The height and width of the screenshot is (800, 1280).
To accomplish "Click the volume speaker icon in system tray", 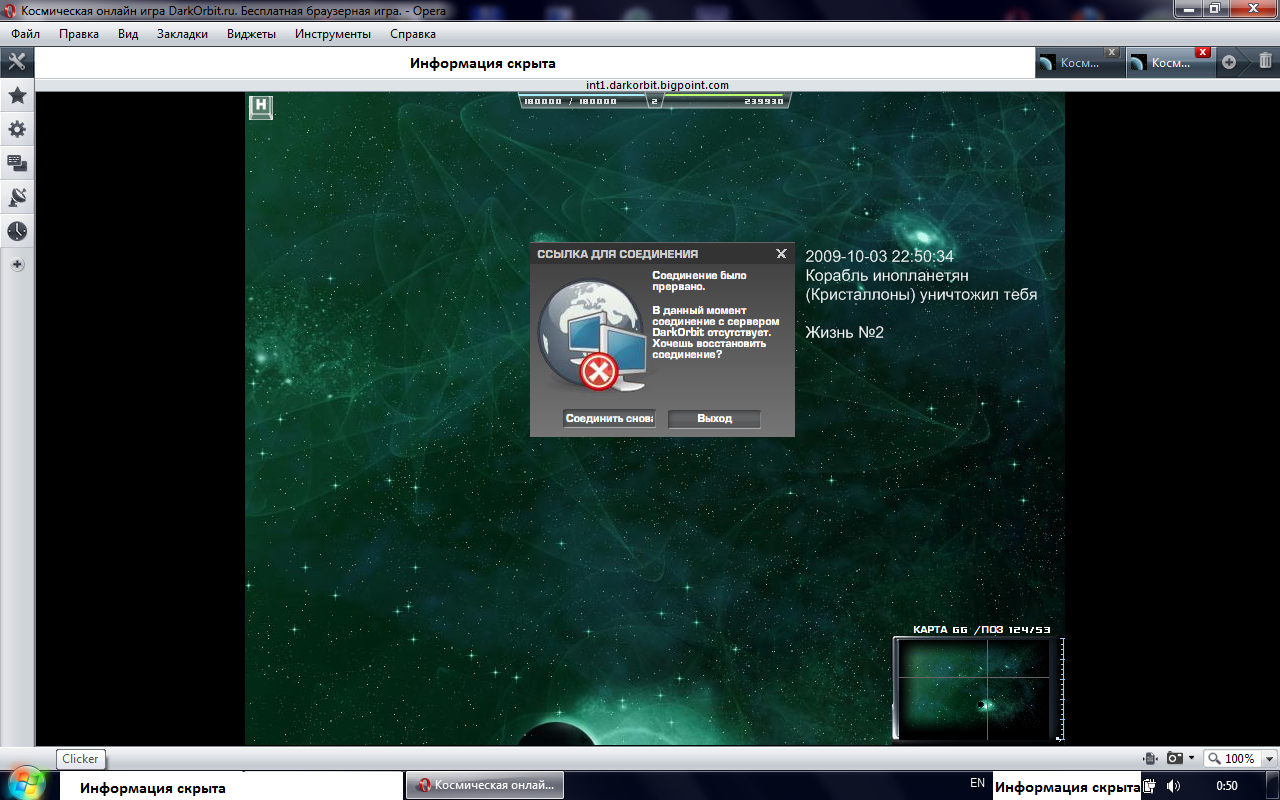I will pos(1173,786).
